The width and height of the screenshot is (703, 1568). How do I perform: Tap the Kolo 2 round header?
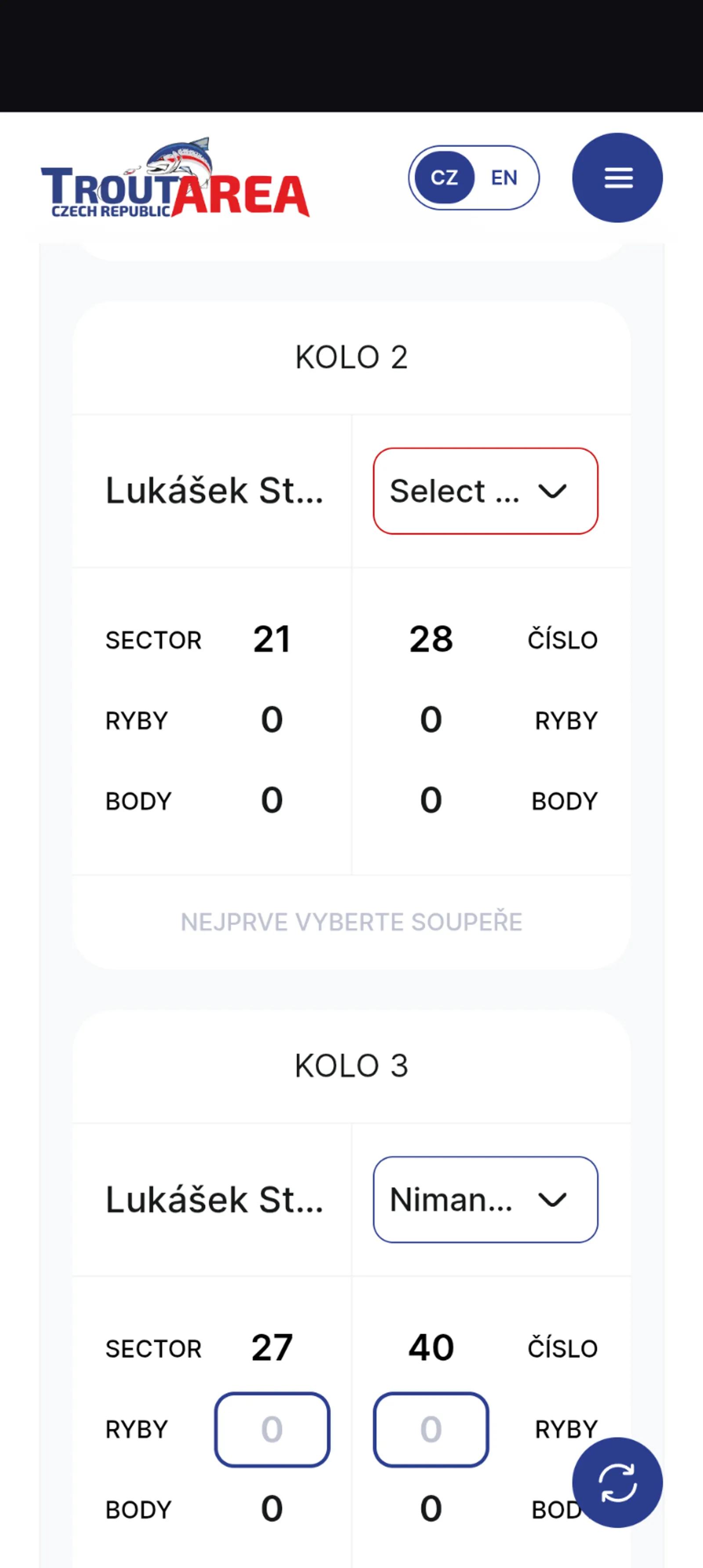[351, 357]
